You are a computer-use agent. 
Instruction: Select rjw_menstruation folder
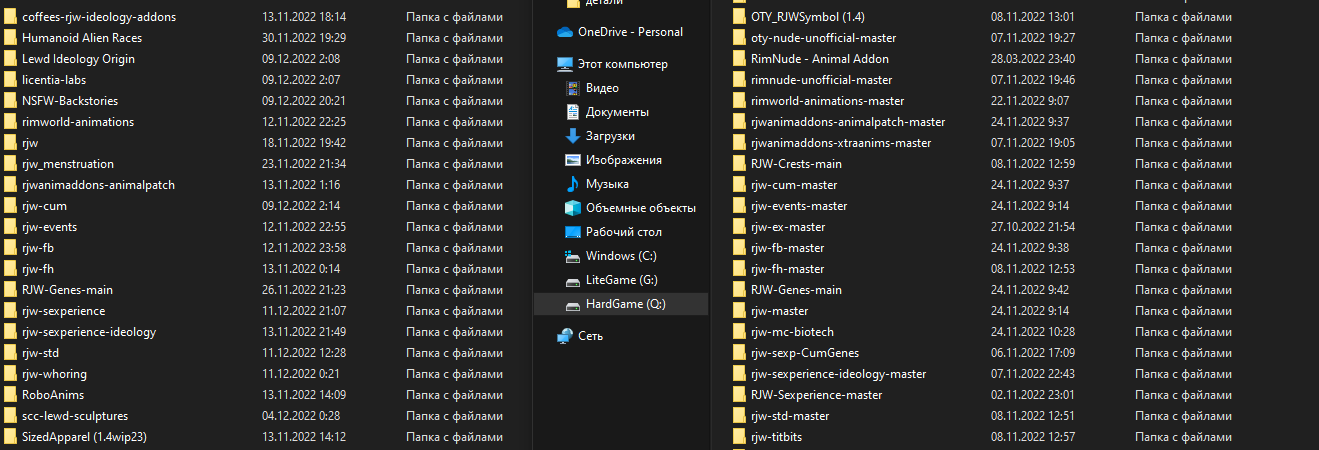click(68, 164)
